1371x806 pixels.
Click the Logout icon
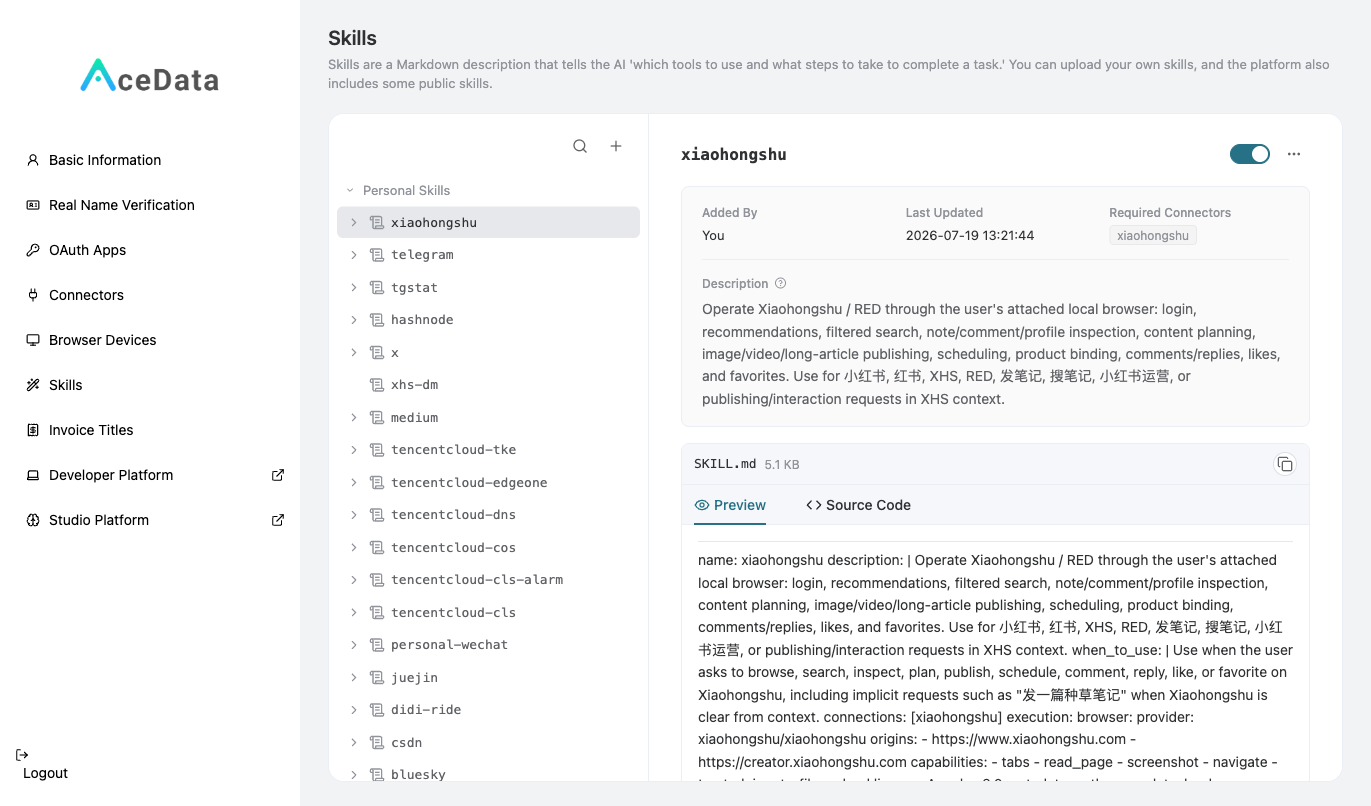(23, 754)
